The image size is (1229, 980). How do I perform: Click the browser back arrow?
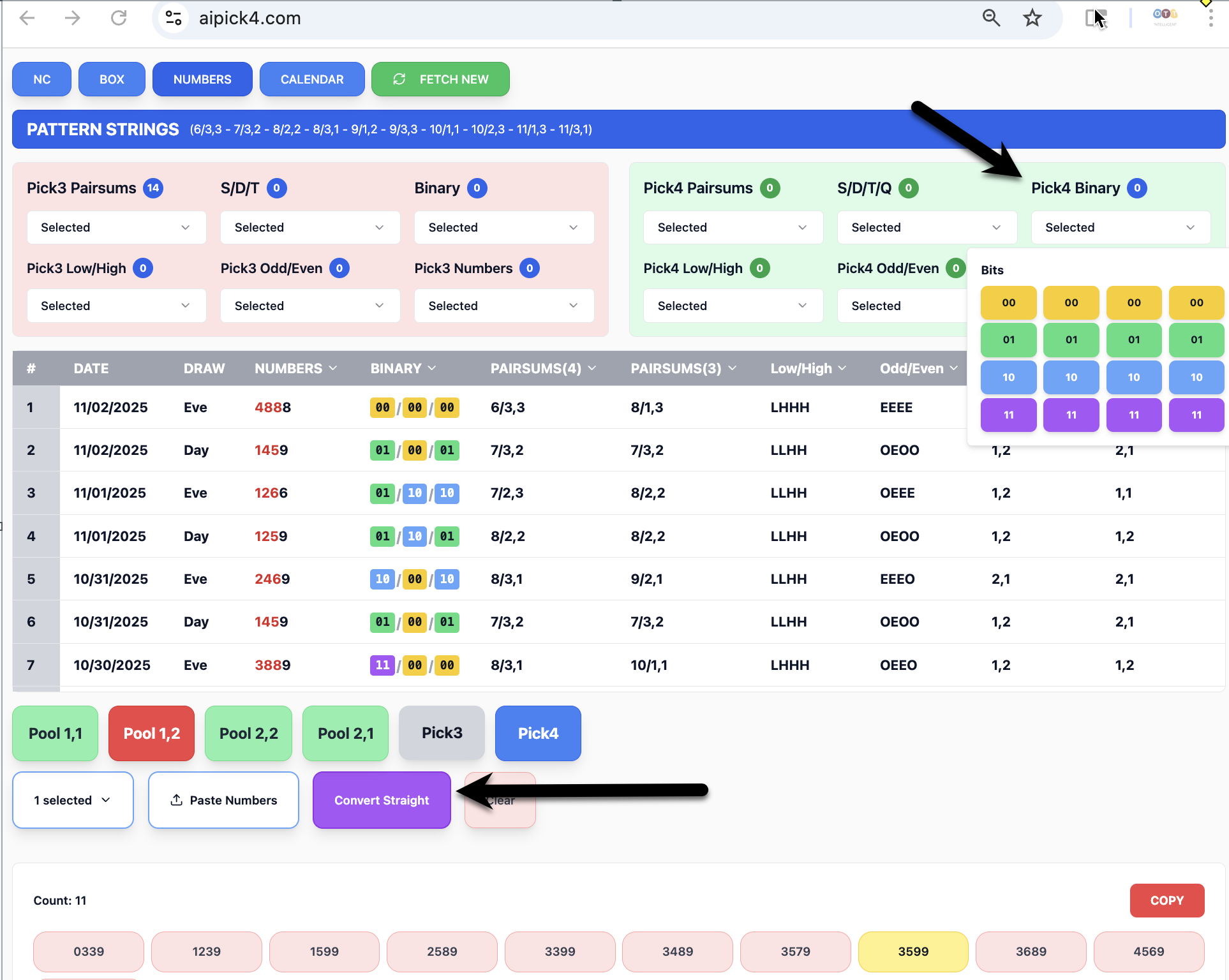[x=27, y=18]
